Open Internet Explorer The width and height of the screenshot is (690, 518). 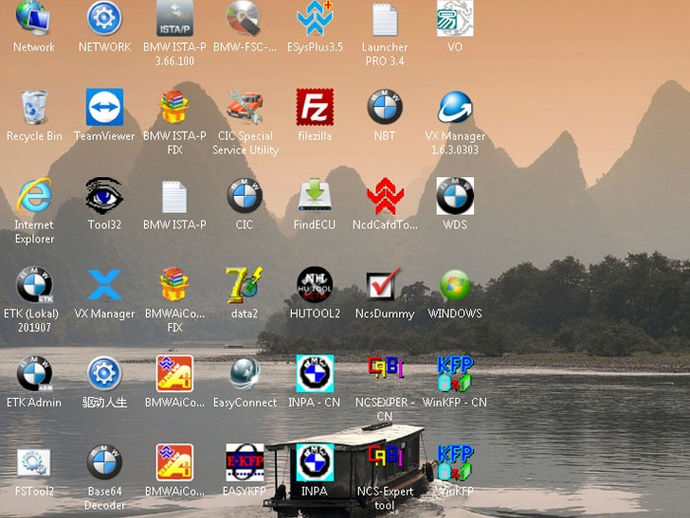[x=34, y=196]
